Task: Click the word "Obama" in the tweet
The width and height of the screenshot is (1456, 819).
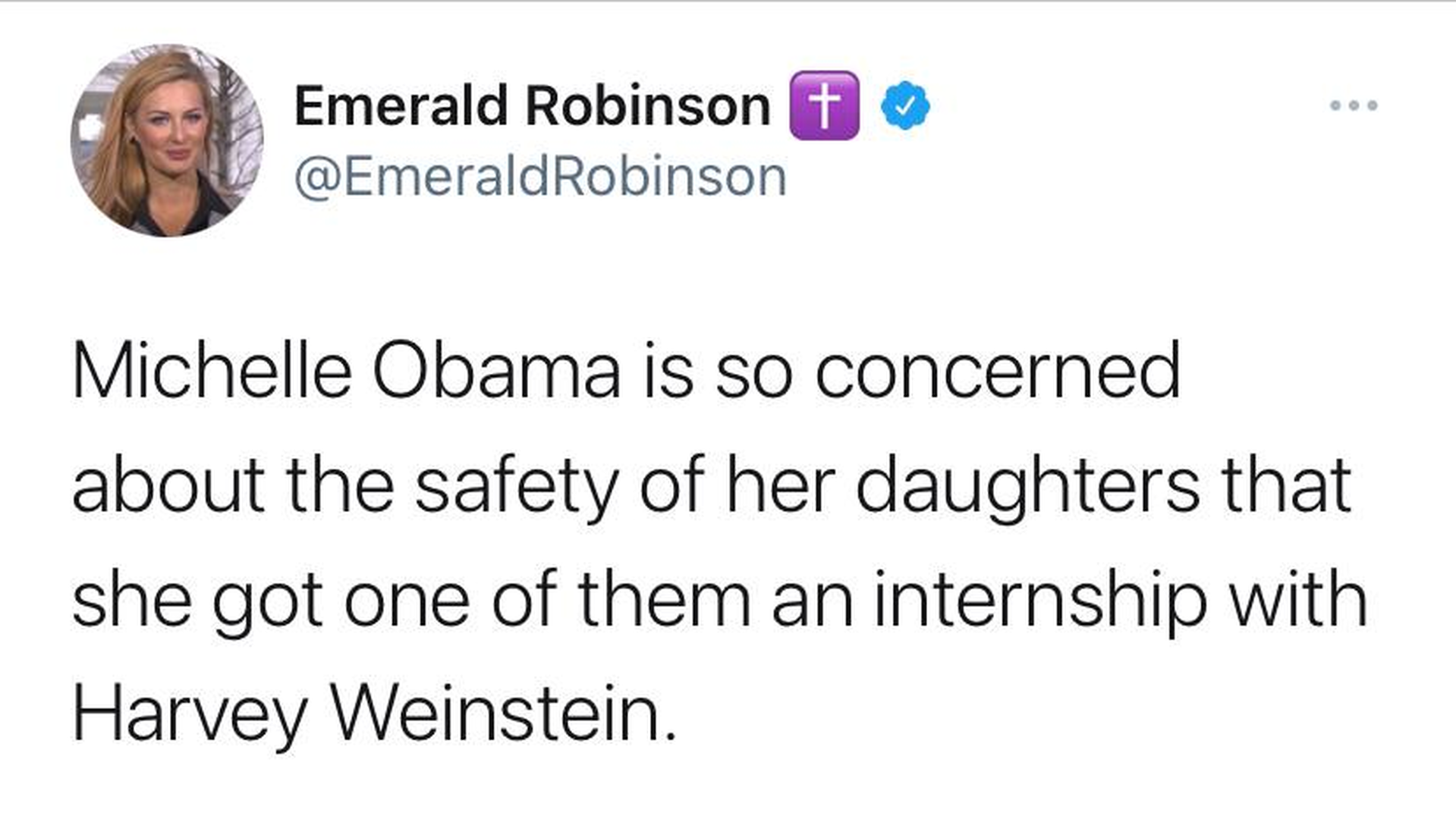Action: point(497,372)
